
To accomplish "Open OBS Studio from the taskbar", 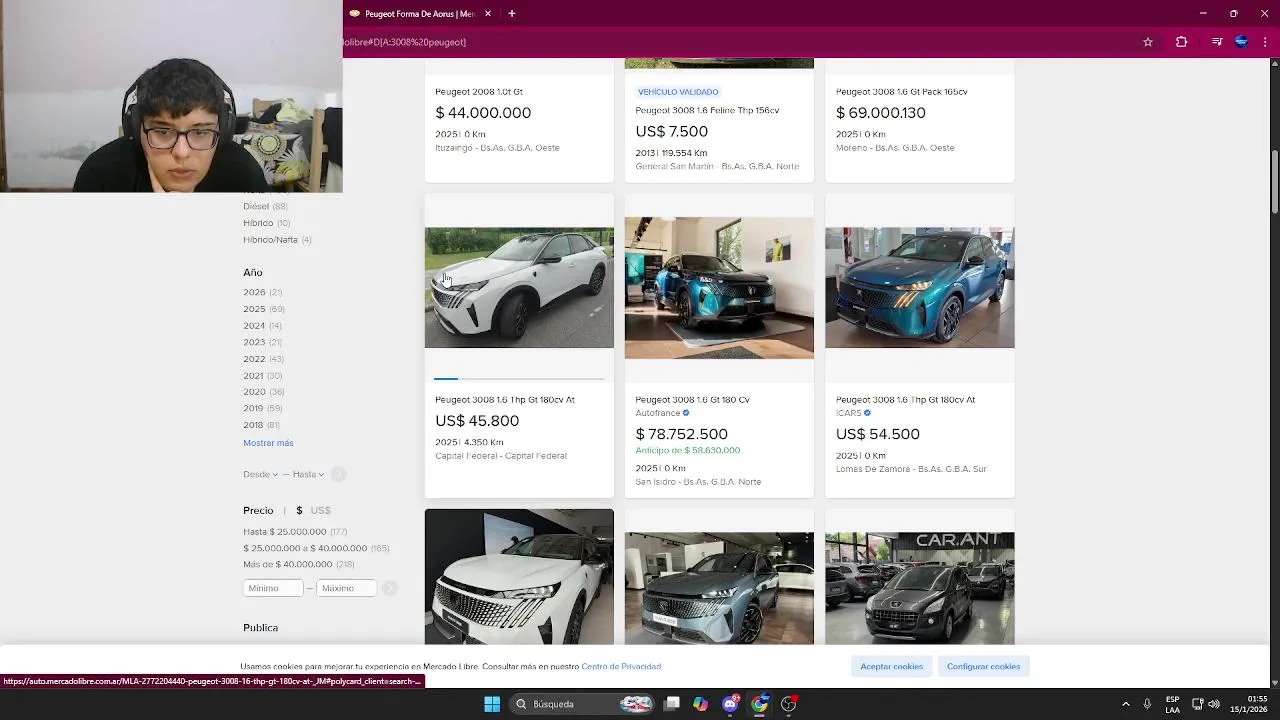I will [789, 704].
